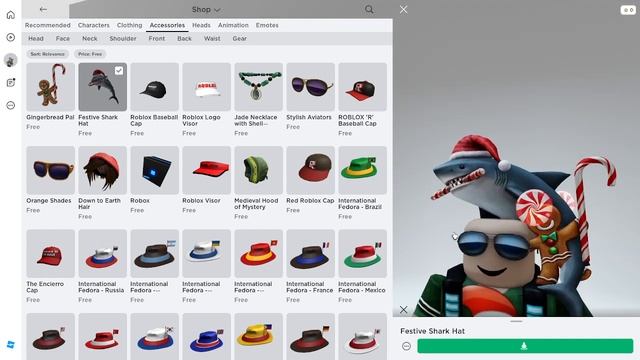The height and width of the screenshot is (360, 640).
Task: Select the Neck subcategory
Action: pyautogui.click(x=89, y=38)
